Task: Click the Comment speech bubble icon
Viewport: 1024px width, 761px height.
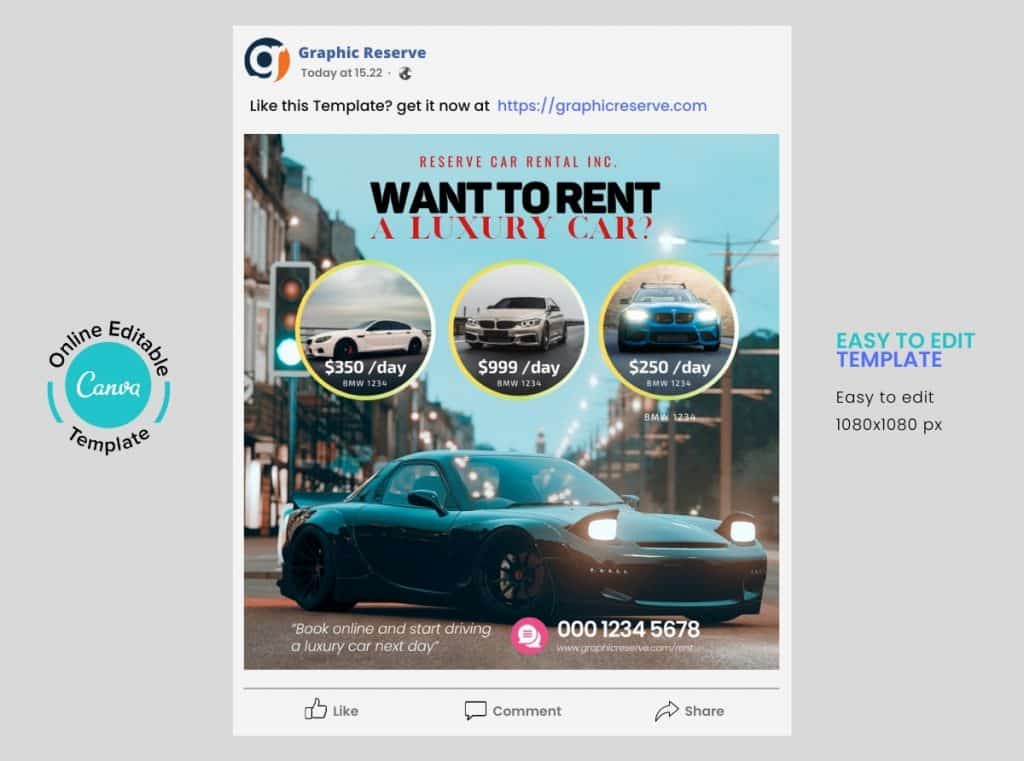Action: pyautogui.click(x=476, y=710)
